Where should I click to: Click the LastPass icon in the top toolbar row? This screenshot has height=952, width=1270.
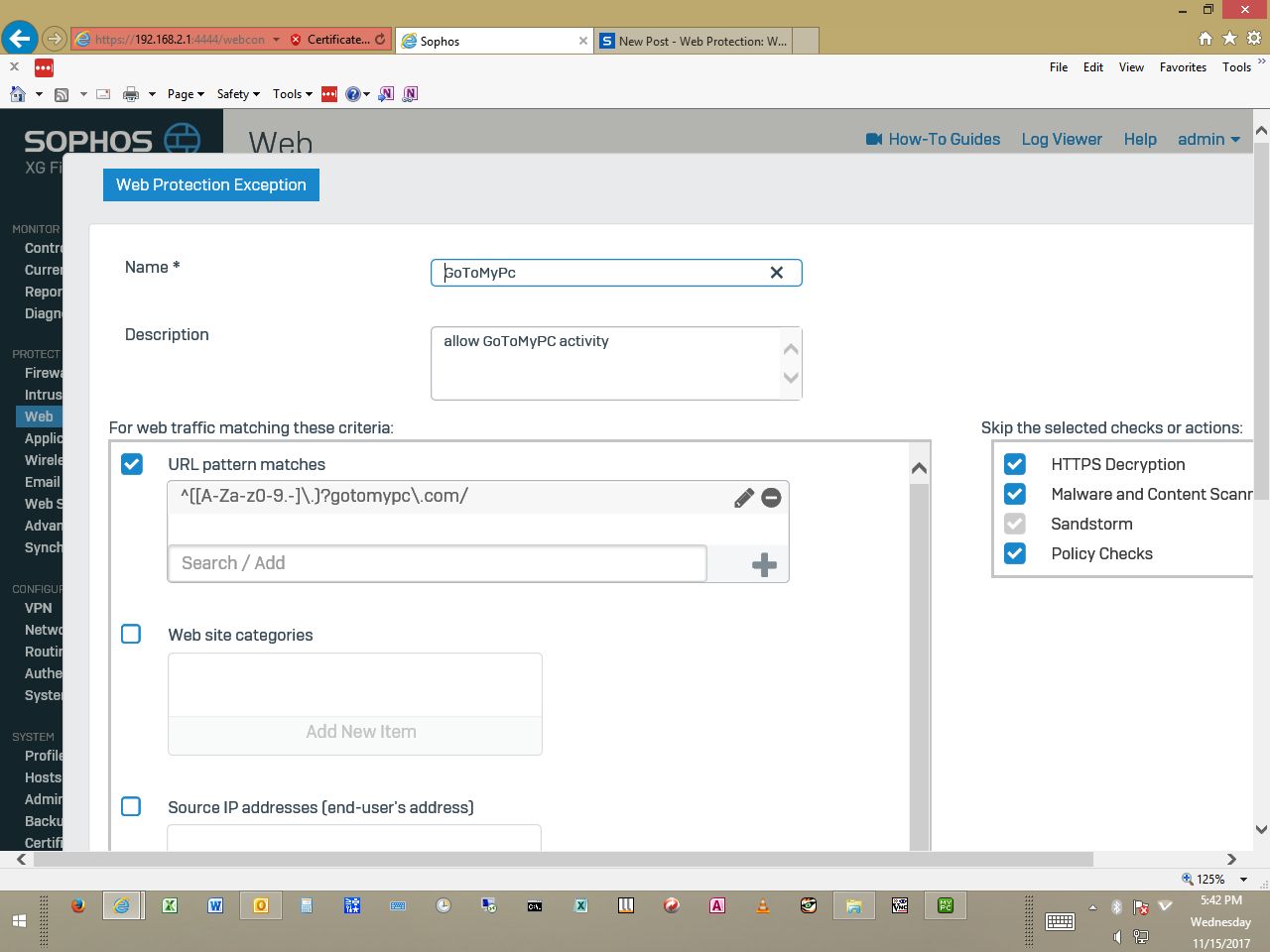tap(44, 67)
